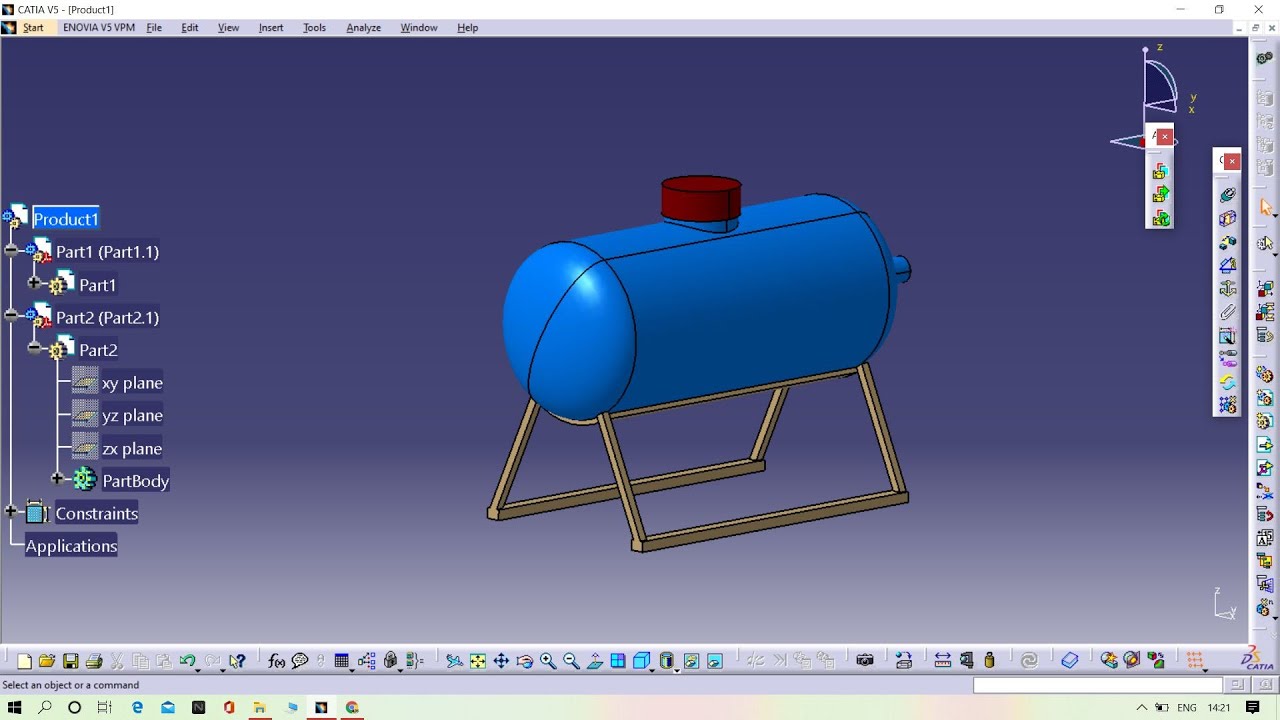The image size is (1280, 720).
Task: Select Product1 root in specification tree
Action: (x=66, y=219)
